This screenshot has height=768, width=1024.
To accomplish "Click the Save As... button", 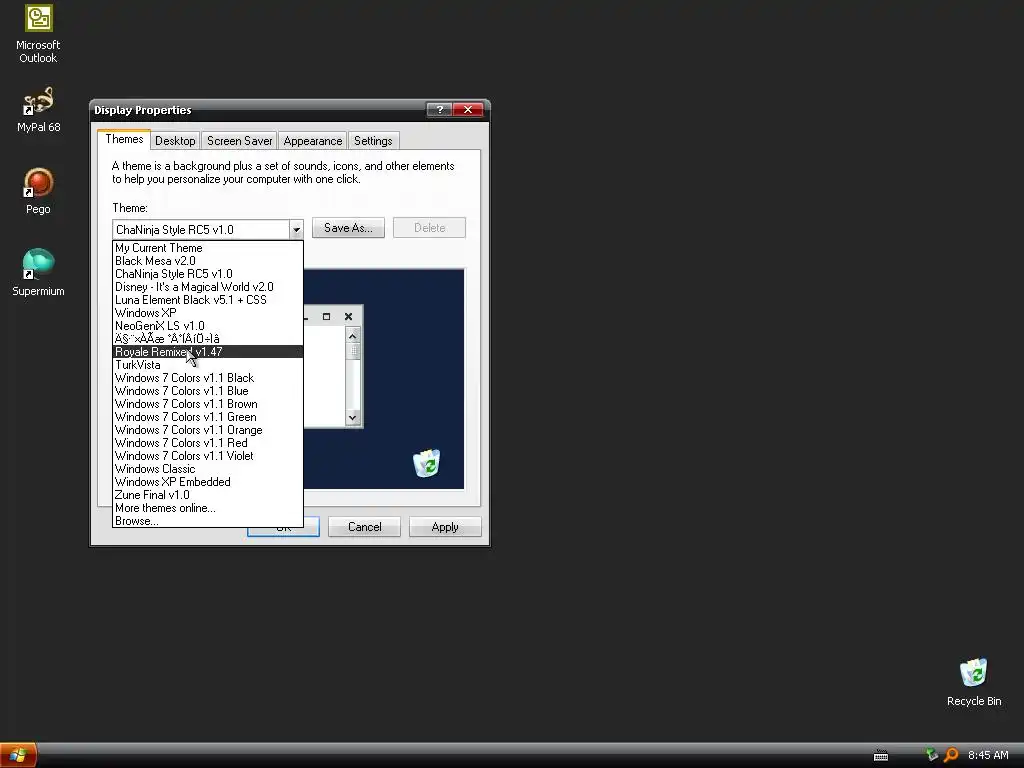I will [348, 228].
